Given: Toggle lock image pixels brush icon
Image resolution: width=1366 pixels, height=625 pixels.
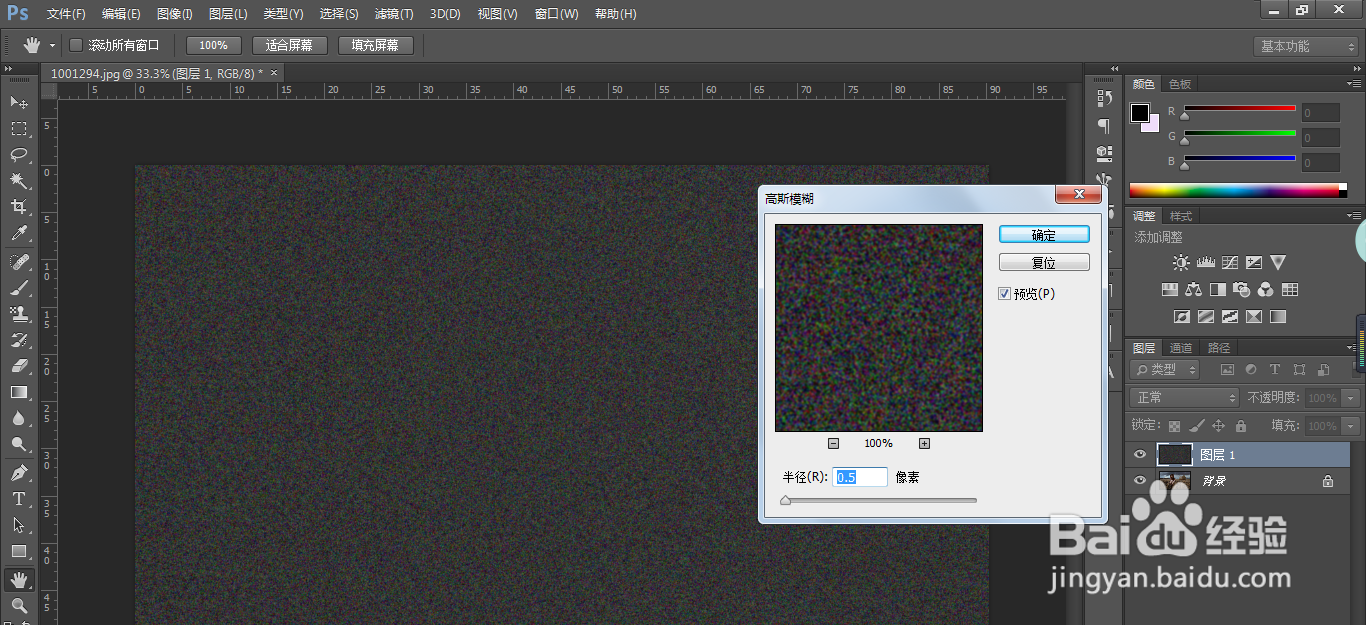Looking at the screenshot, I should [x=1197, y=426].
